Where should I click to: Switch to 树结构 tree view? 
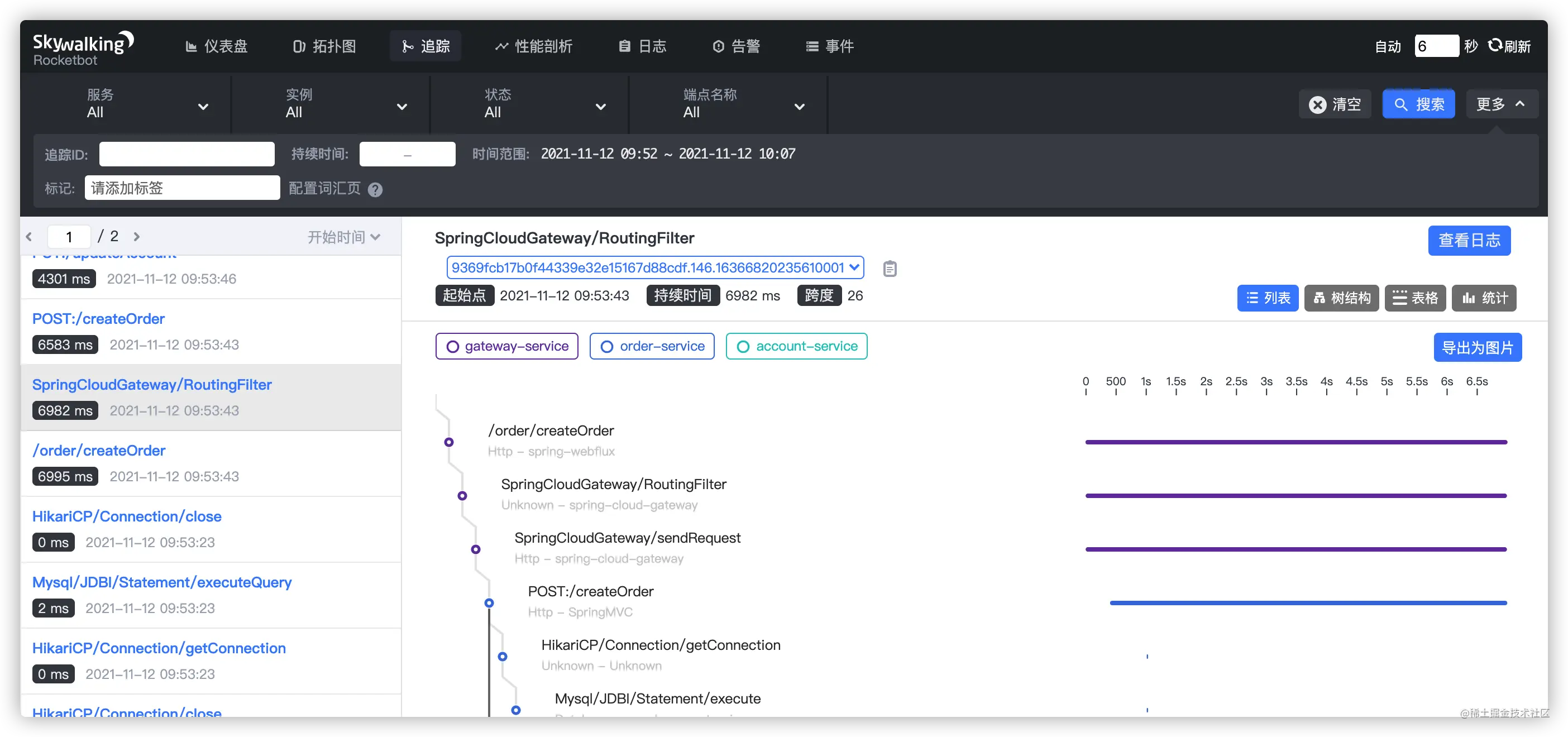pos(1341,298)
